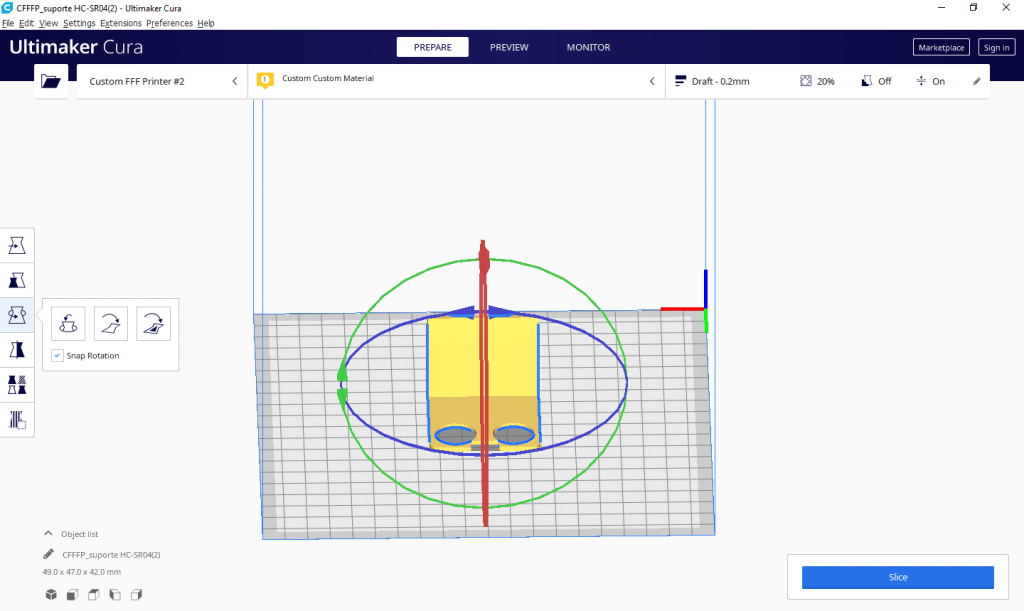Choose Select Face to Align with Build Plate
The width and height of the screenshot is (1024, 611).
pos(153,323)
